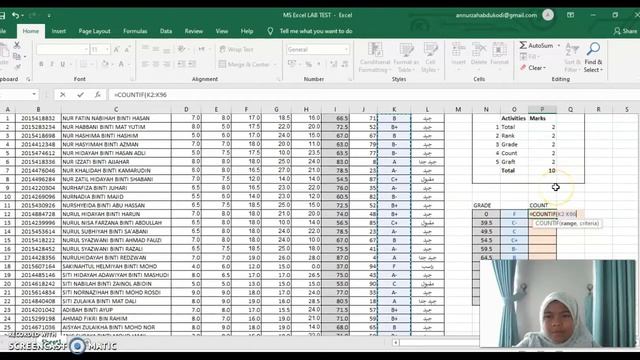This screenshot has width=640, height=360.
Task: Click the Increase Decimal icon
Action: (x=333, y=64)
